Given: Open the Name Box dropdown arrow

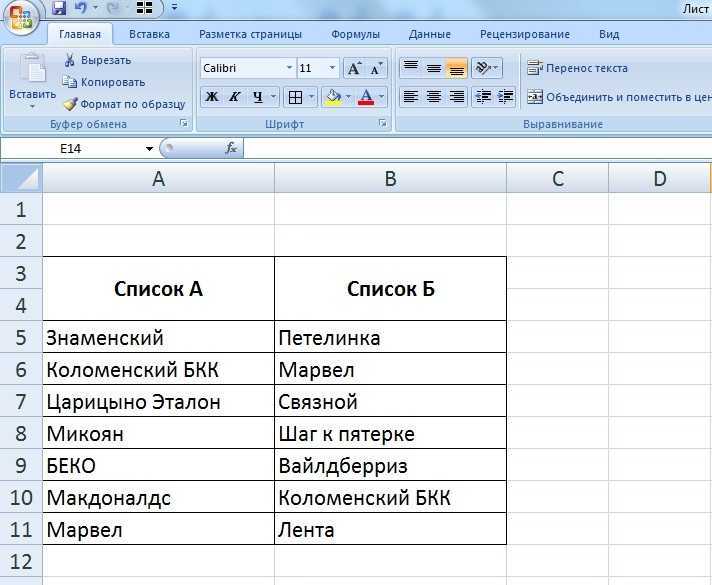Looking at the screenshot, I should (149, 149).
